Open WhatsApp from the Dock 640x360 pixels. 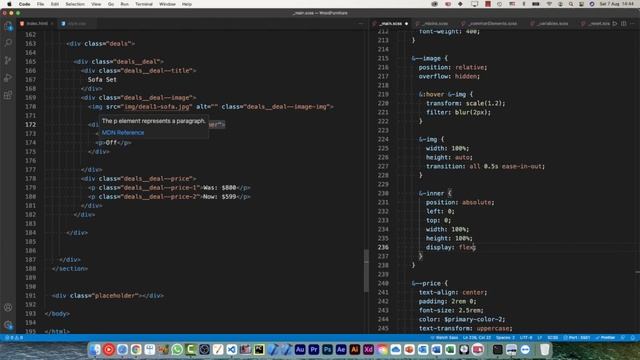coord(177,349)
